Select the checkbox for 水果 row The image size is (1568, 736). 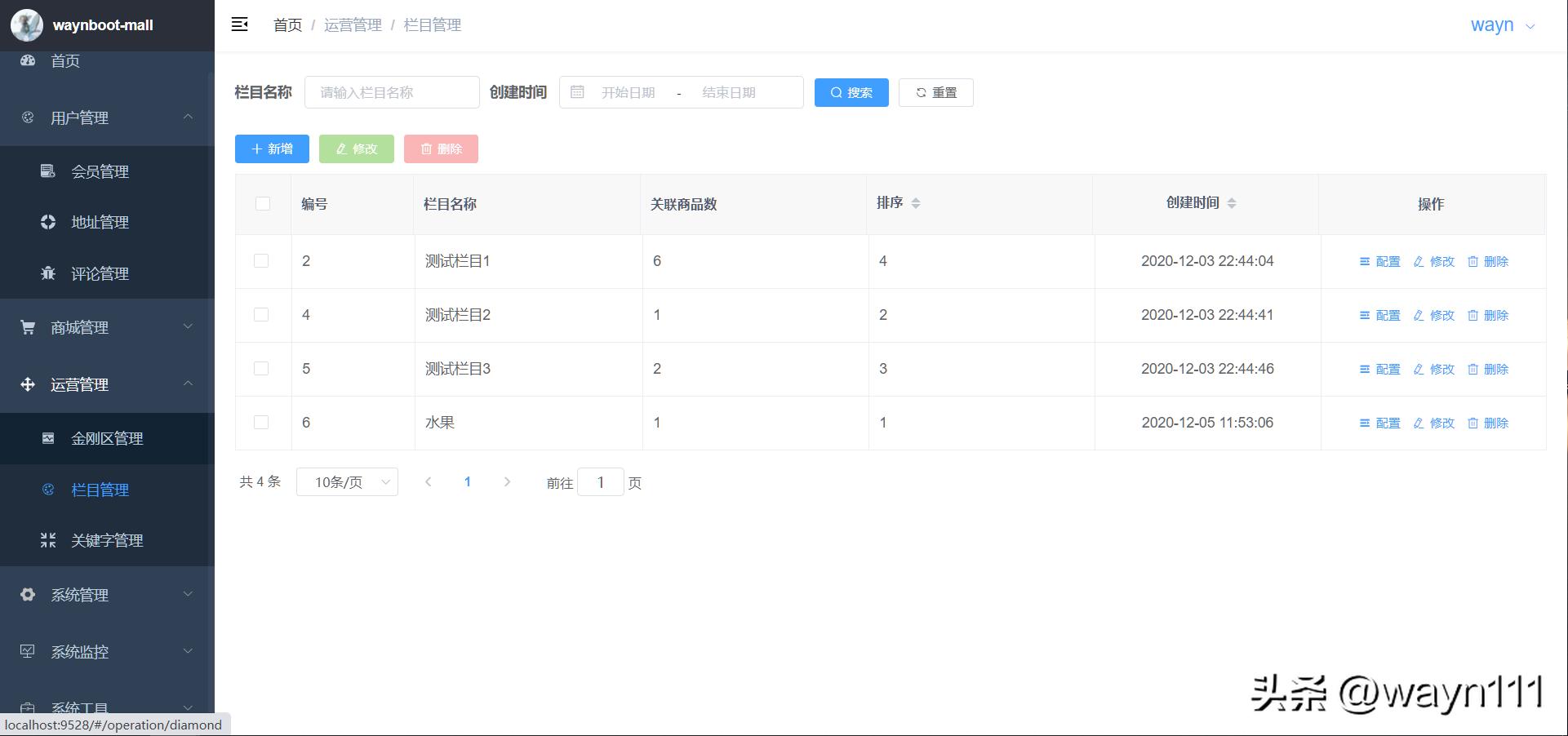(261, 423)
